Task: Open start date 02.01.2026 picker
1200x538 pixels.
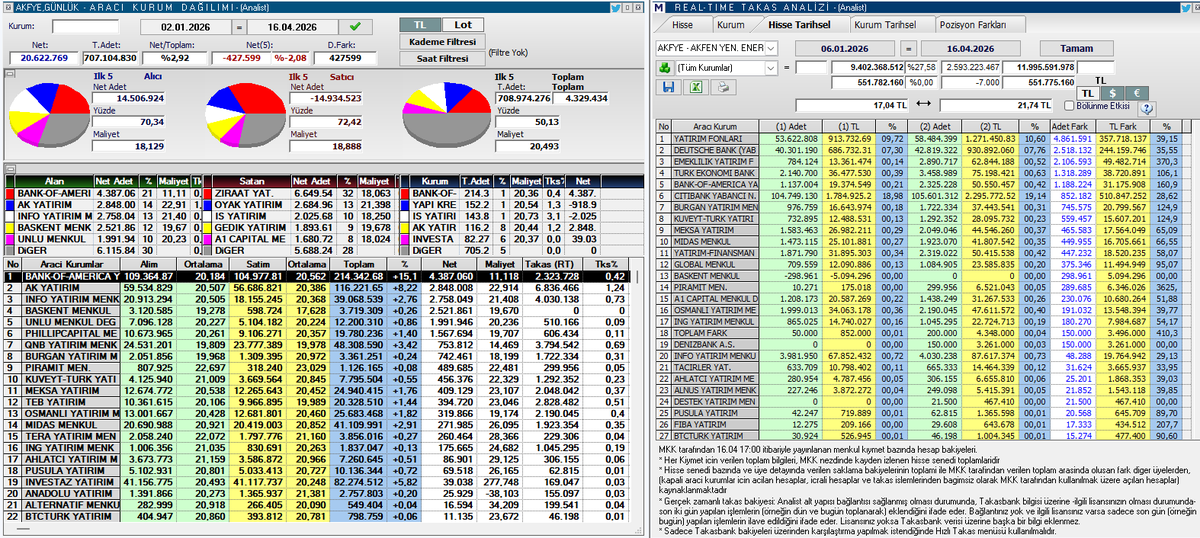Action: point(187,26)
